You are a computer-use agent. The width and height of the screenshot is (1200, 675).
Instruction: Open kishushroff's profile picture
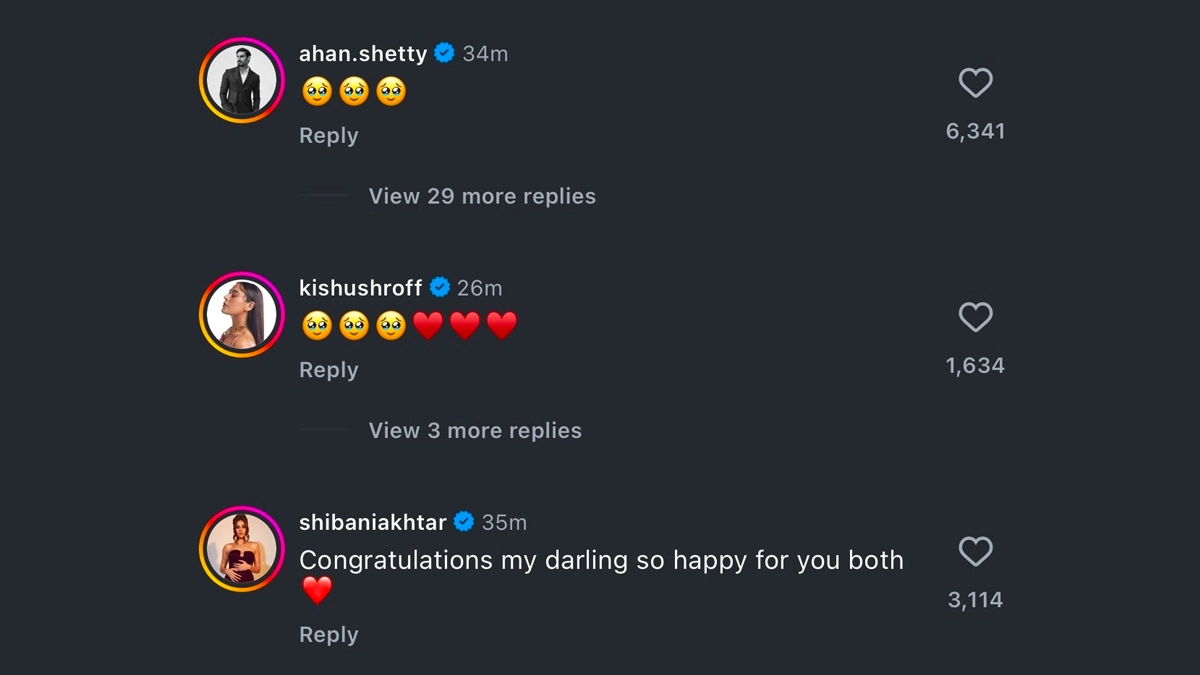(241, 315)
